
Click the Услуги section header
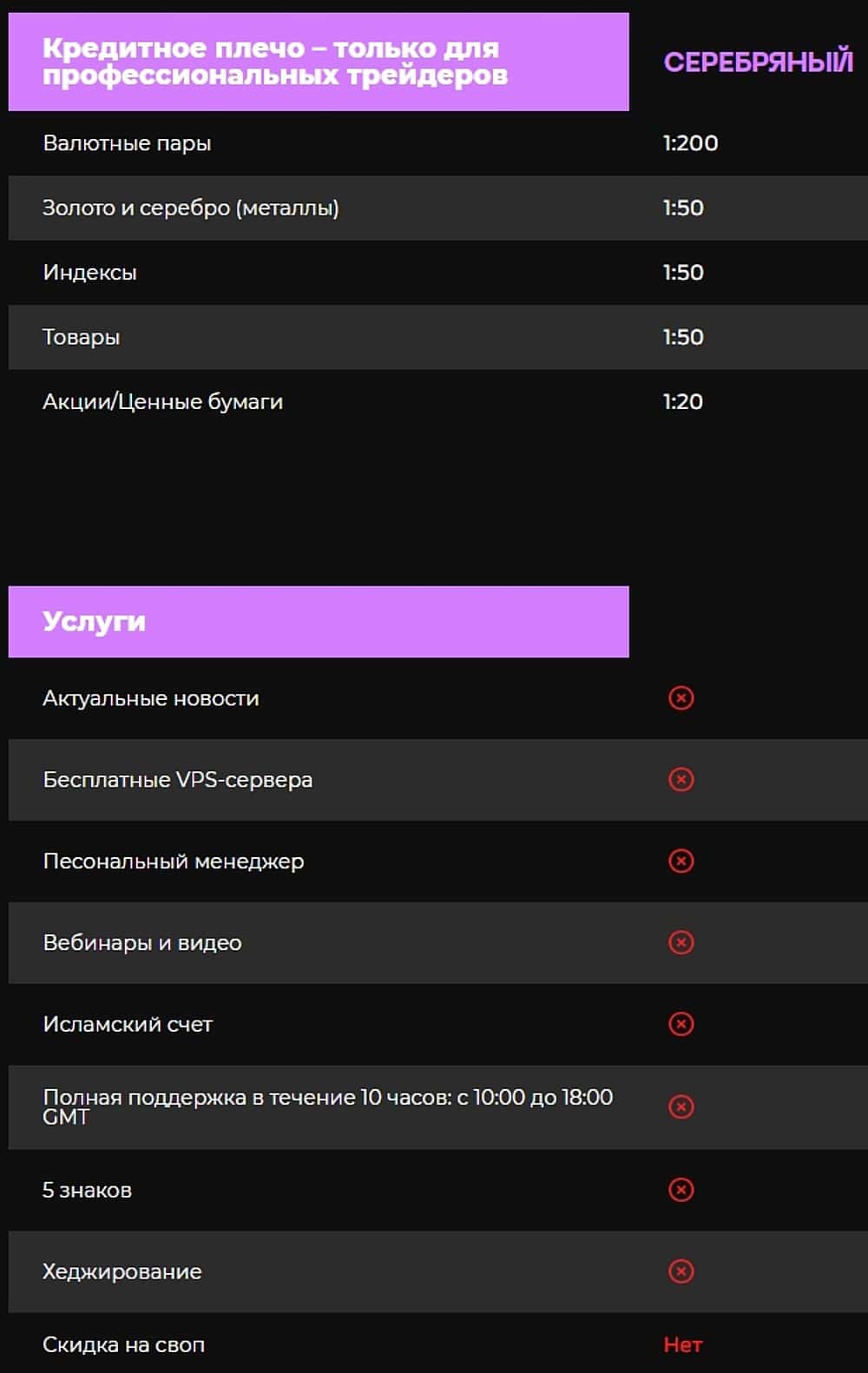pyautogui.click(x=94, y=622)
